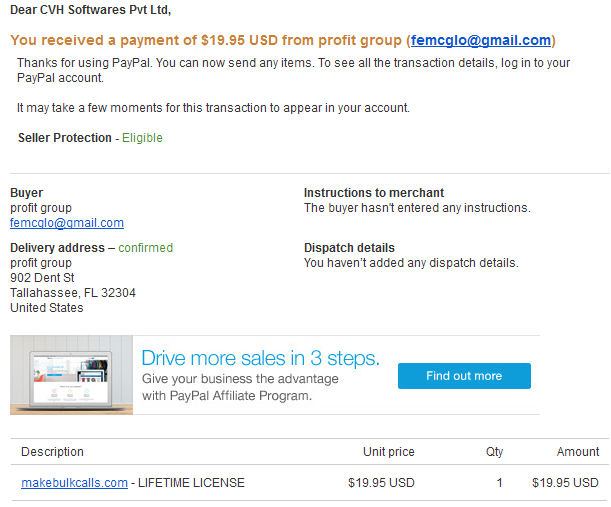Click the green 'confirmed' delivery address status
The width and height of the screenshot is (611, 507).
(x=145, y=248)
